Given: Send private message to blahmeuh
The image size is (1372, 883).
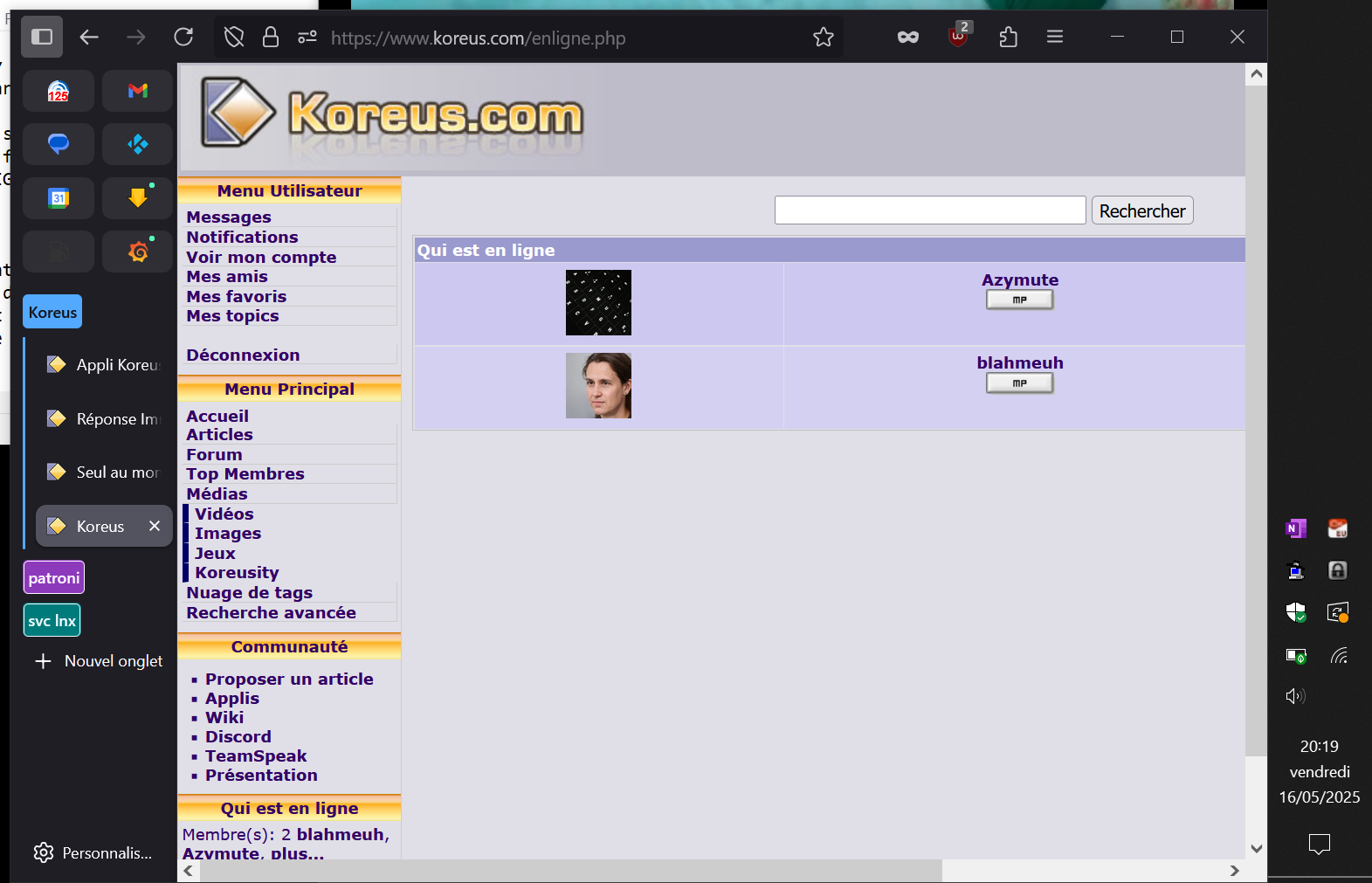Looking at the screenshot, I should pos(1020,383).
